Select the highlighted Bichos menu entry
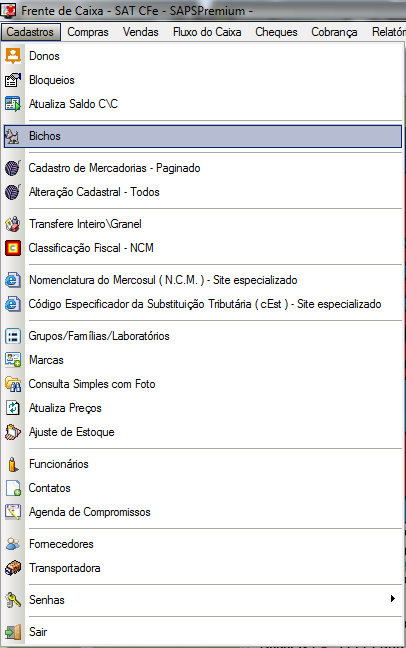The width and height of the screenshot is (406, 648). point(203,136)
